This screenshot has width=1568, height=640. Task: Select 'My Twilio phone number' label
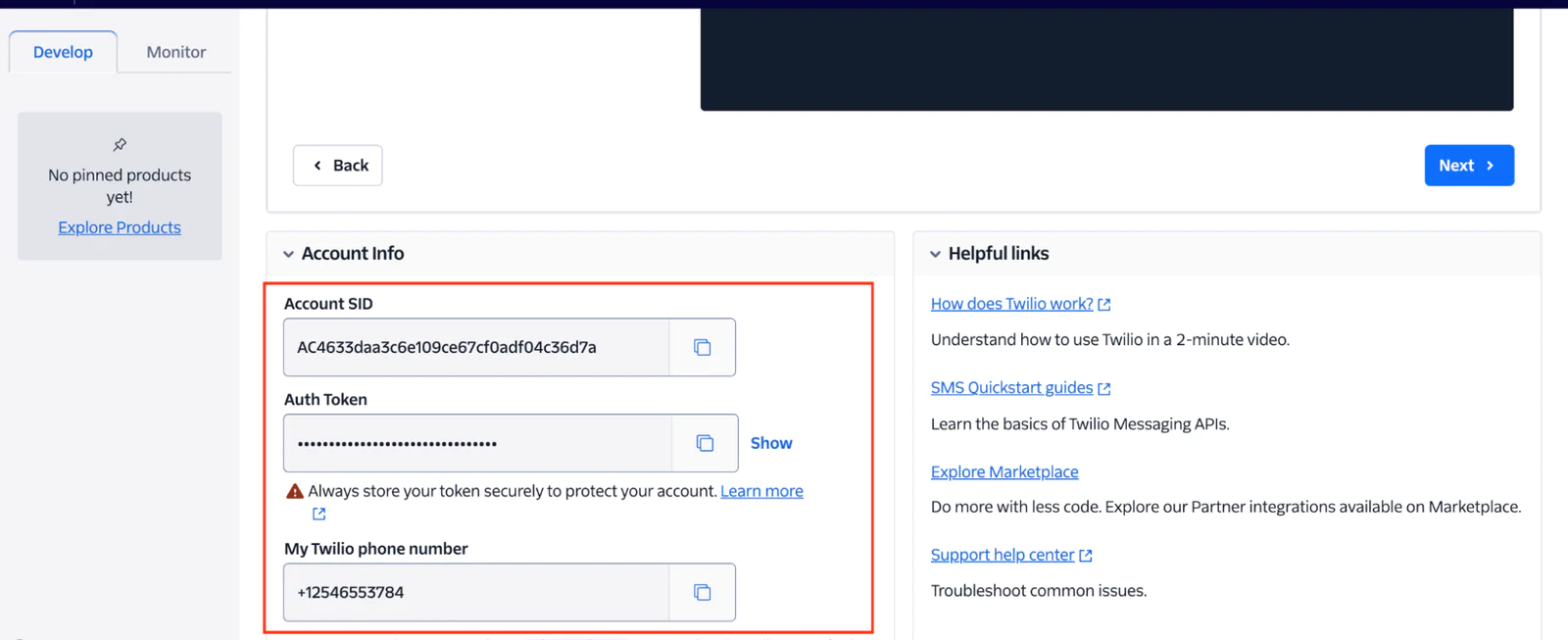[376, 549]
